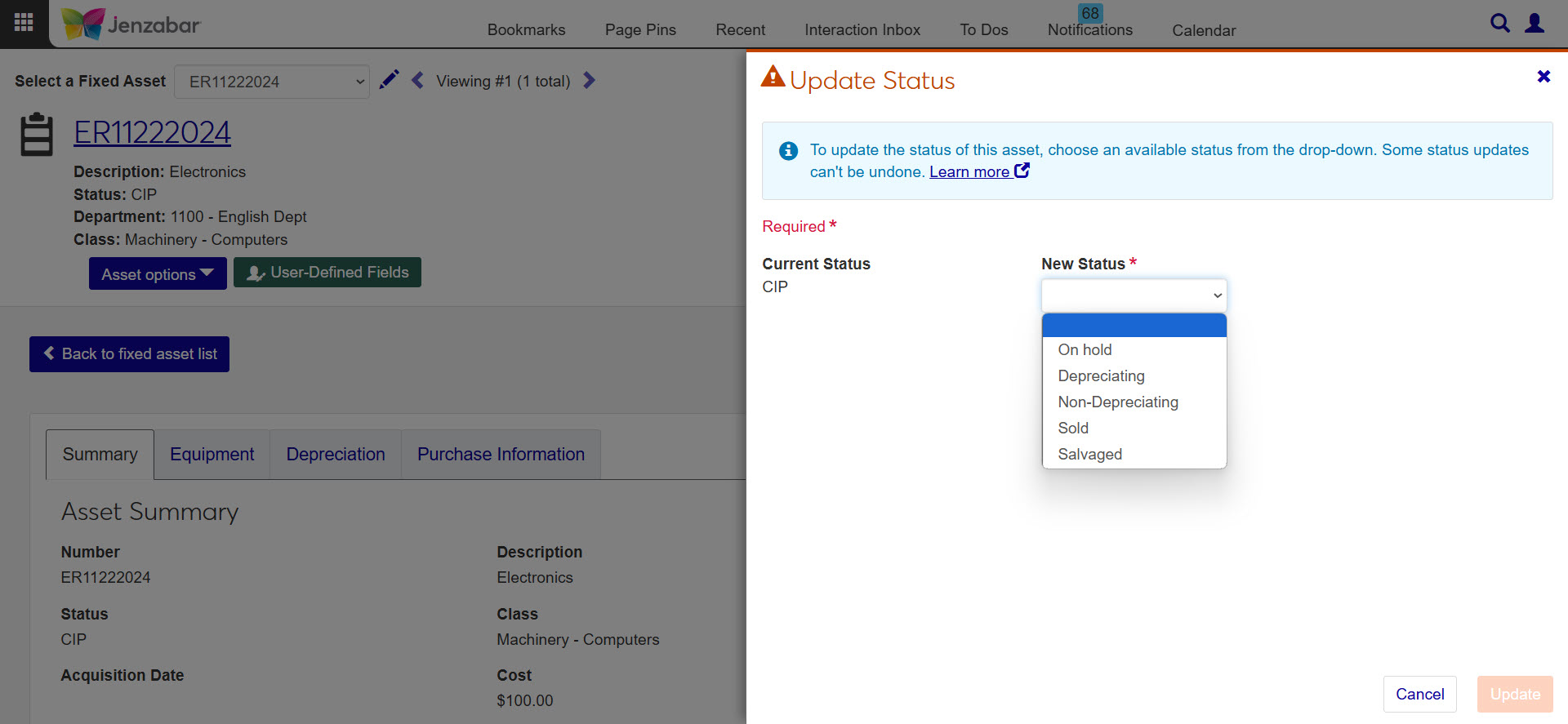Open the app launcher grid icon

coord(24,23)
